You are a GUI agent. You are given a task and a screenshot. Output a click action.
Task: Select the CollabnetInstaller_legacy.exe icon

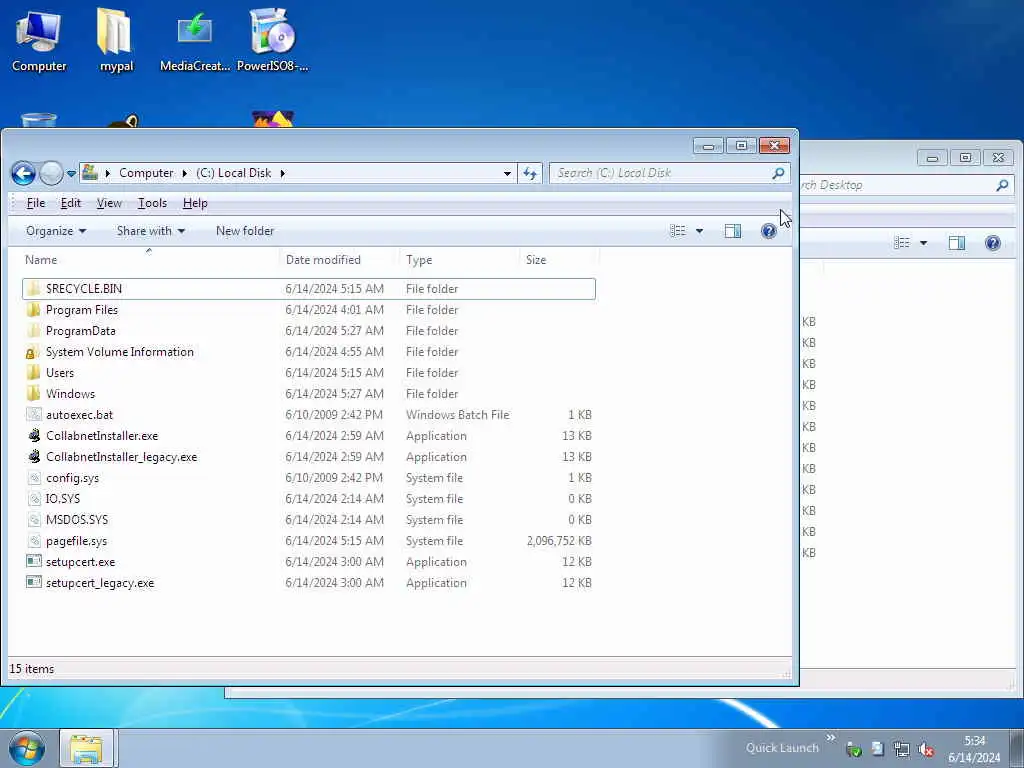coord(34,456)
